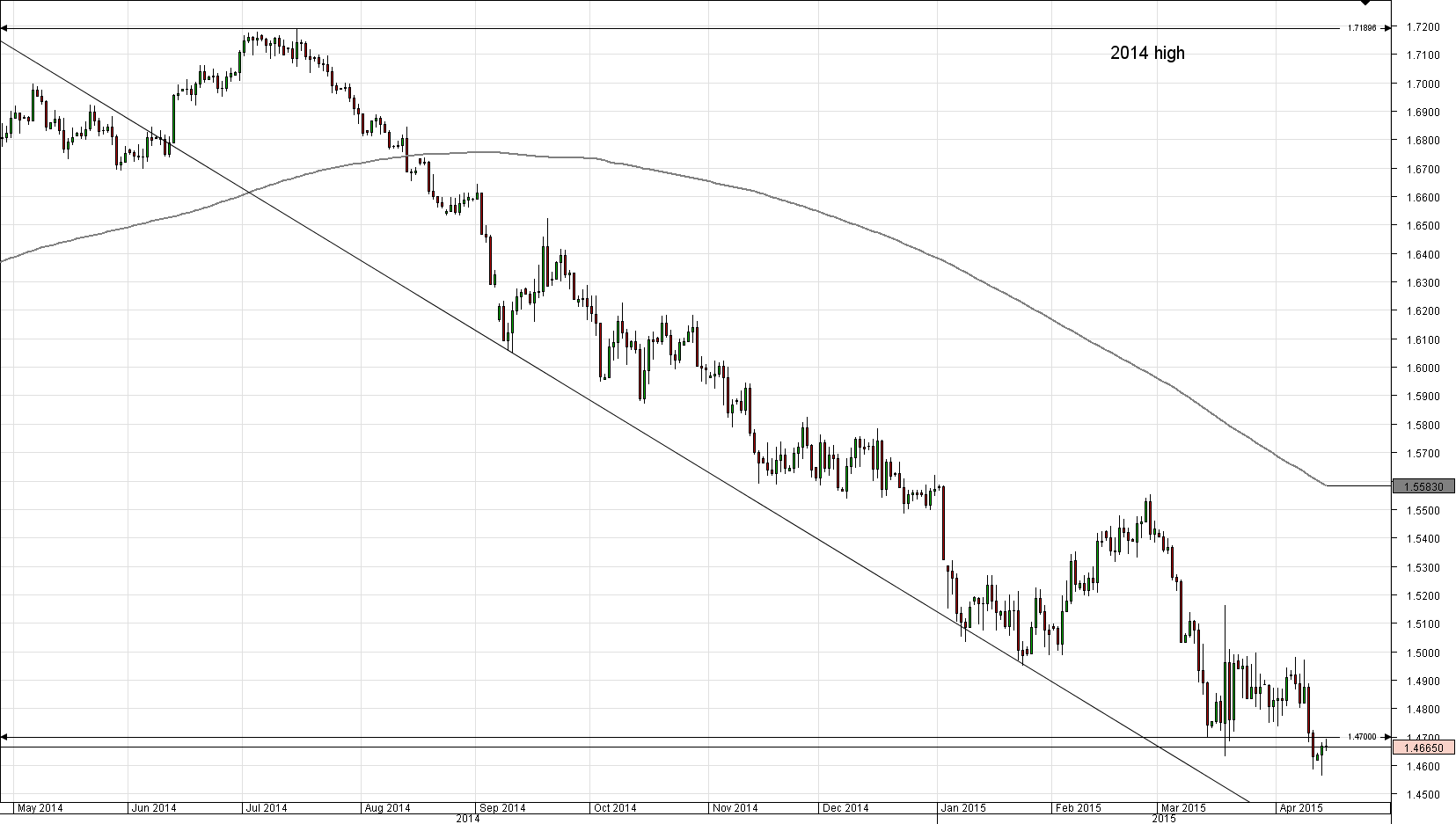The height and width of the screenshot is (824, 1456).
Task: Click the 1.6500 price axis label
Action: tap(1423, 226)
